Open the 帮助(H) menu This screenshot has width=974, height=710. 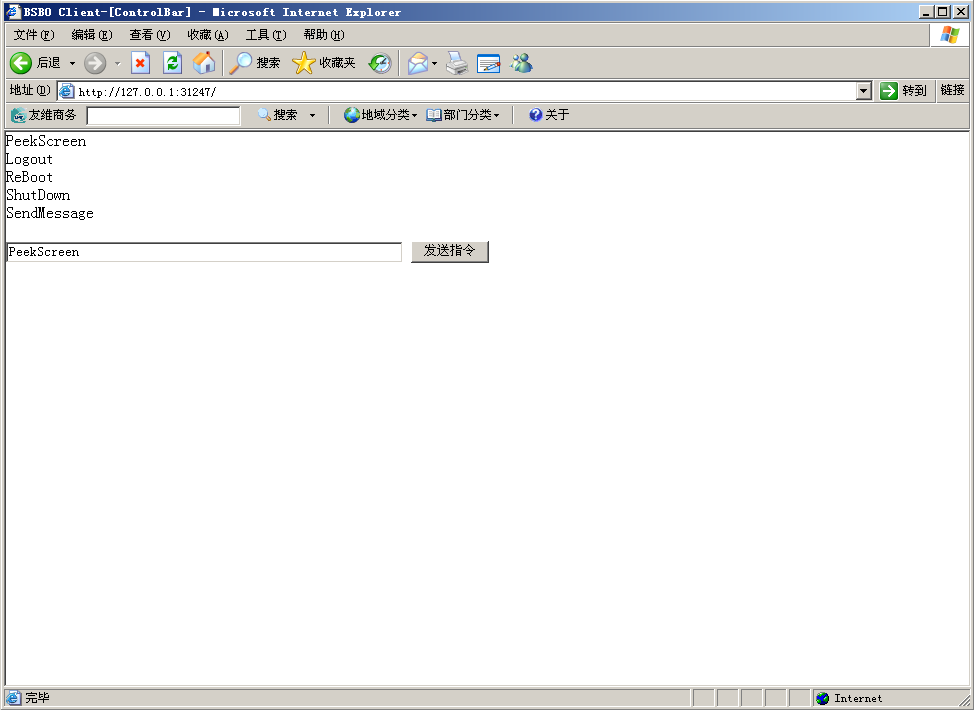click(324, 35)
